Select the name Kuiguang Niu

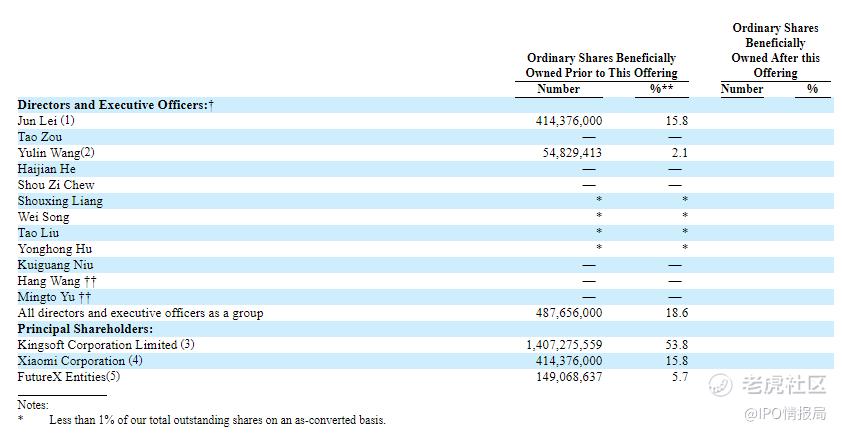point(55,265)
